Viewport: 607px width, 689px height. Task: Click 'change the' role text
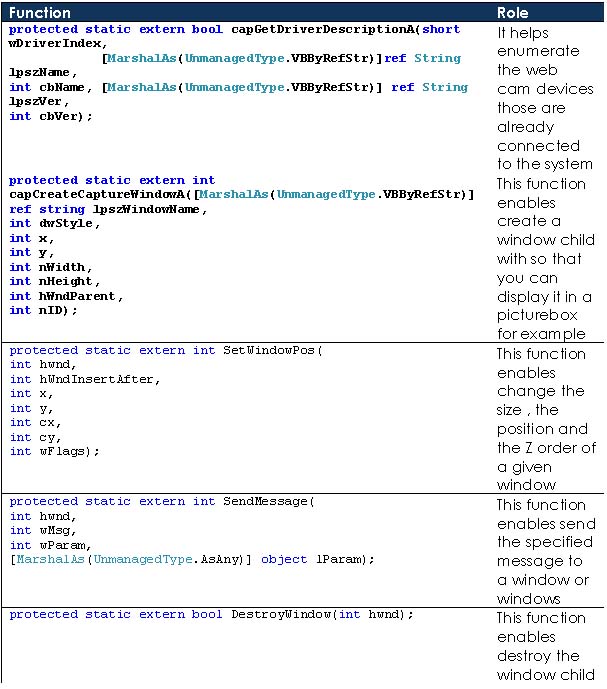pos(541,391)
